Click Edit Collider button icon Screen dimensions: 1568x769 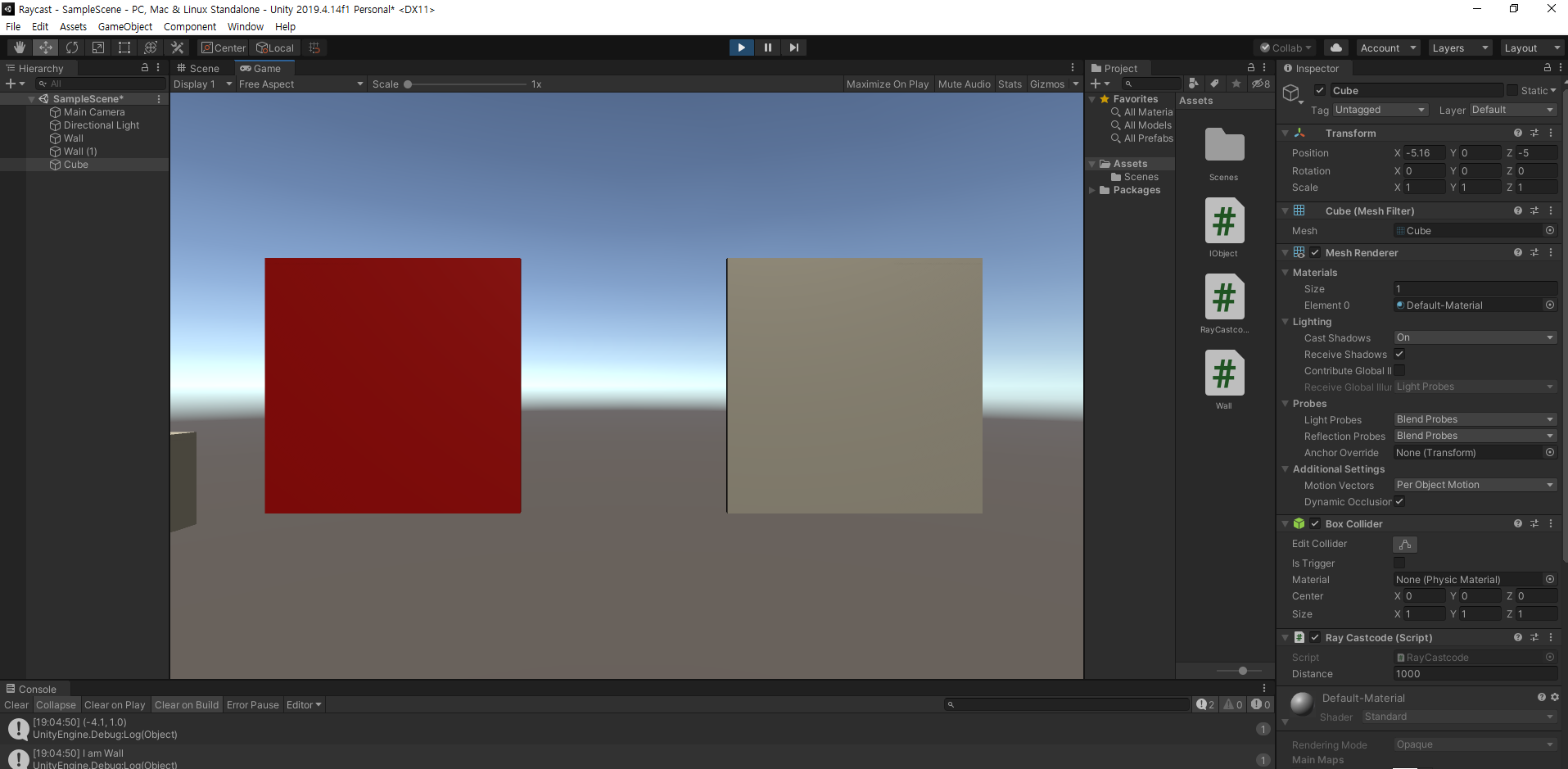pos(1405,544)
